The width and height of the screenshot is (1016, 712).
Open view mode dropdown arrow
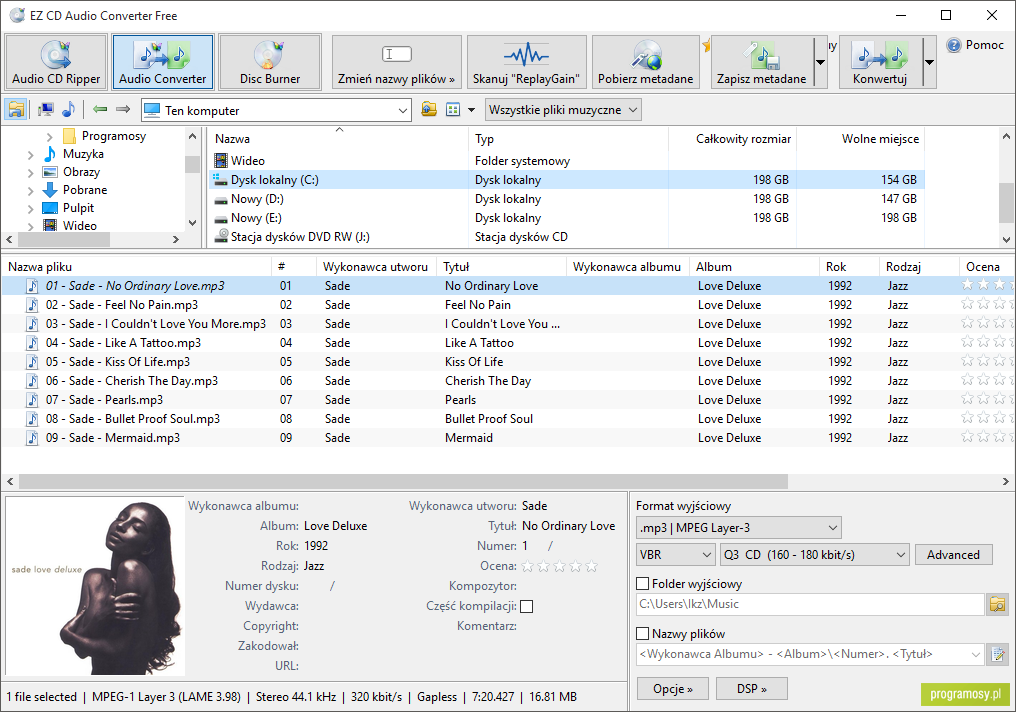click(x=471, y=110)
